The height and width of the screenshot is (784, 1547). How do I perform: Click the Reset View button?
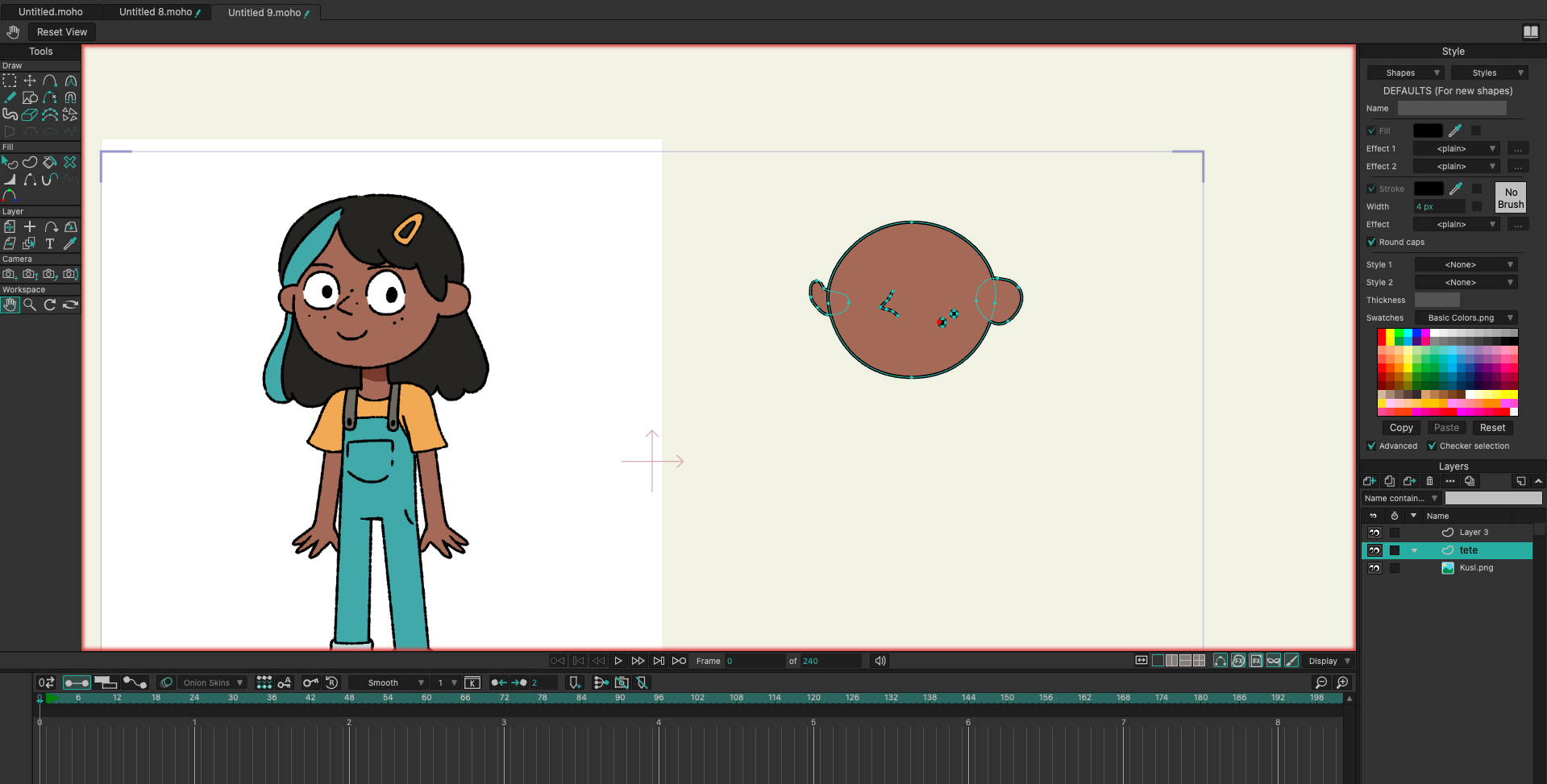(62, 31)
